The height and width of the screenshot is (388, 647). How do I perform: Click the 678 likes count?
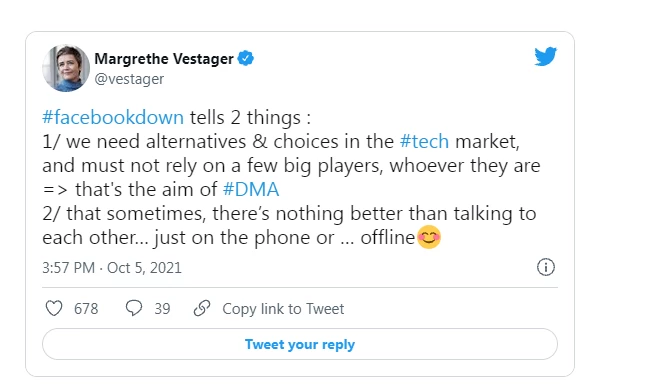point(86,309)
